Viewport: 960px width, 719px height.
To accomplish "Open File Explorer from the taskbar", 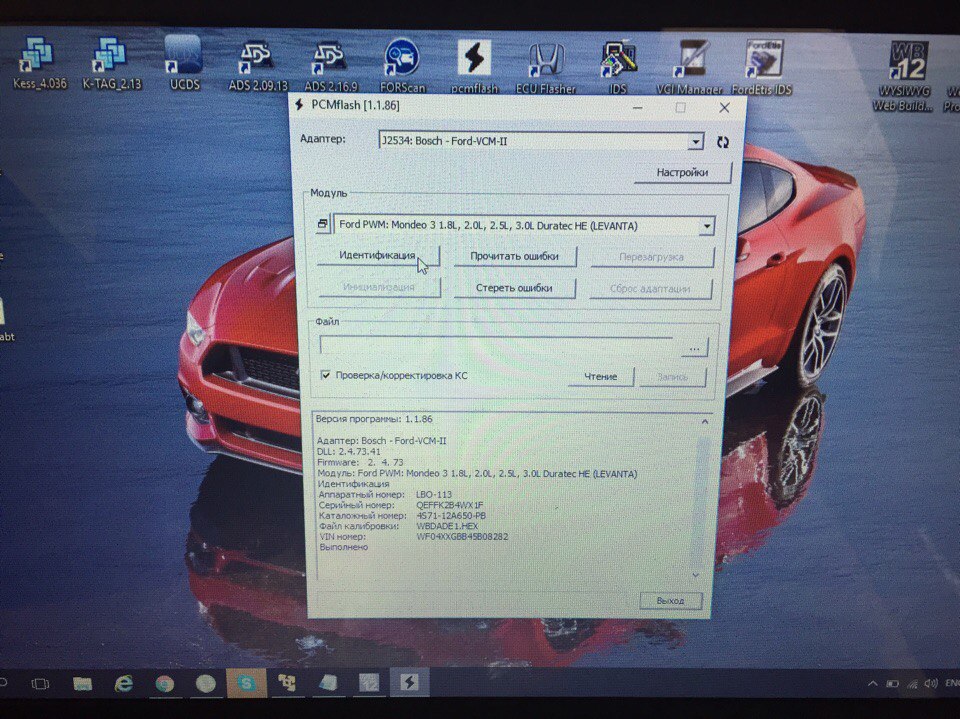I will click(83, 683).
